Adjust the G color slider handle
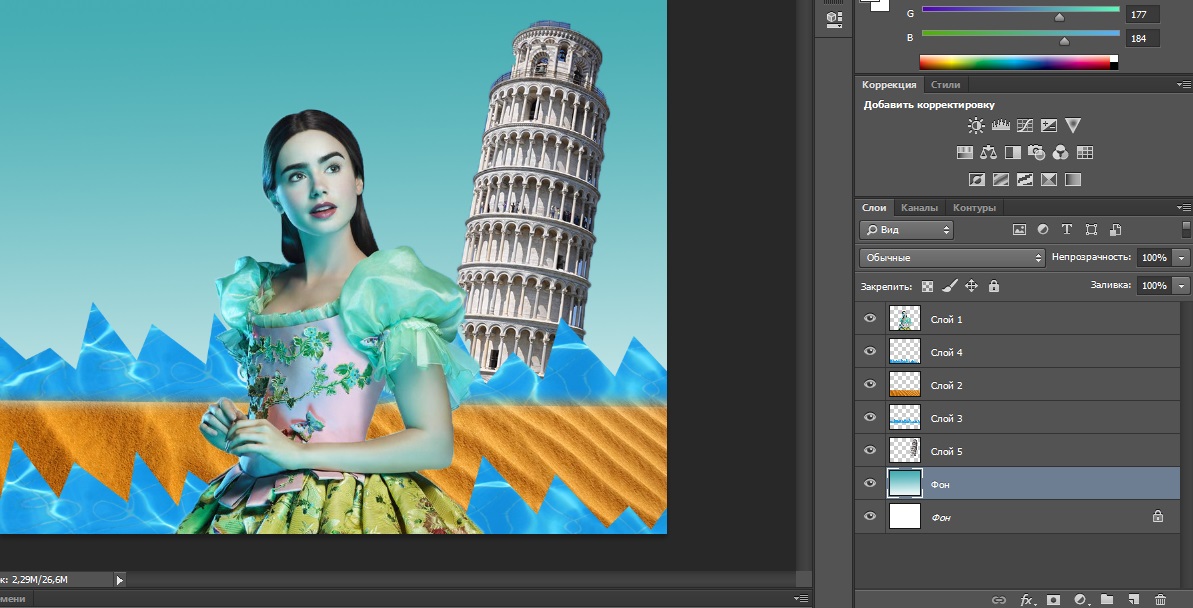This screenshot has height=608, width=1193. (1059, 17)
